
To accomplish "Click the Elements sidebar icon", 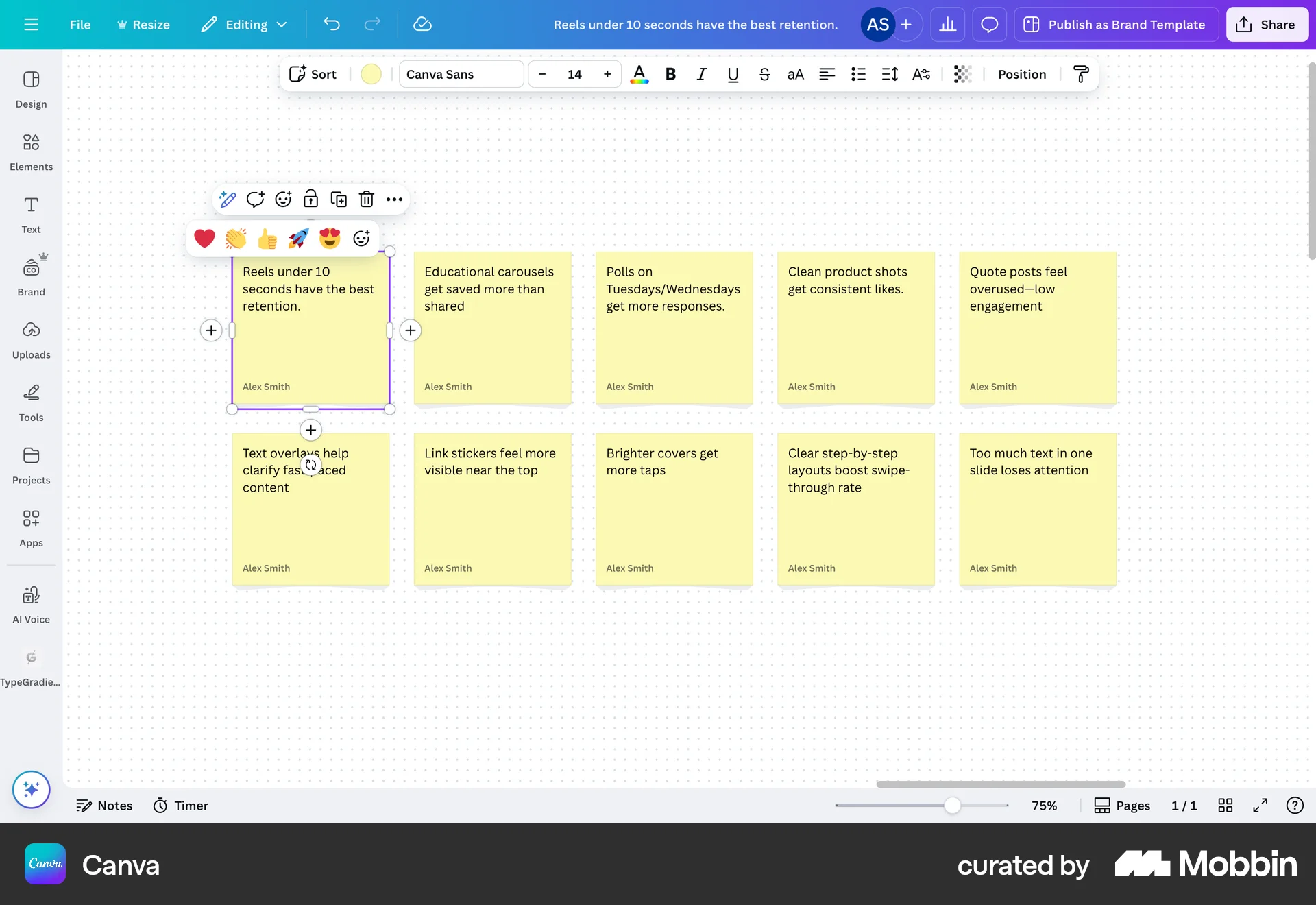I will (31, 152).
